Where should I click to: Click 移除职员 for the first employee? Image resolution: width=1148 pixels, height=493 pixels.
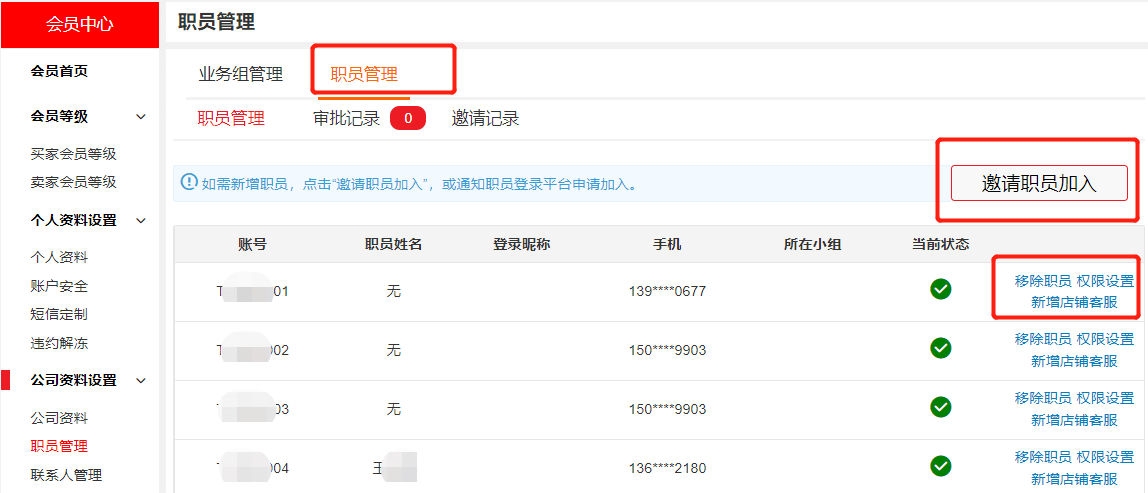[x=1042, y=281]
